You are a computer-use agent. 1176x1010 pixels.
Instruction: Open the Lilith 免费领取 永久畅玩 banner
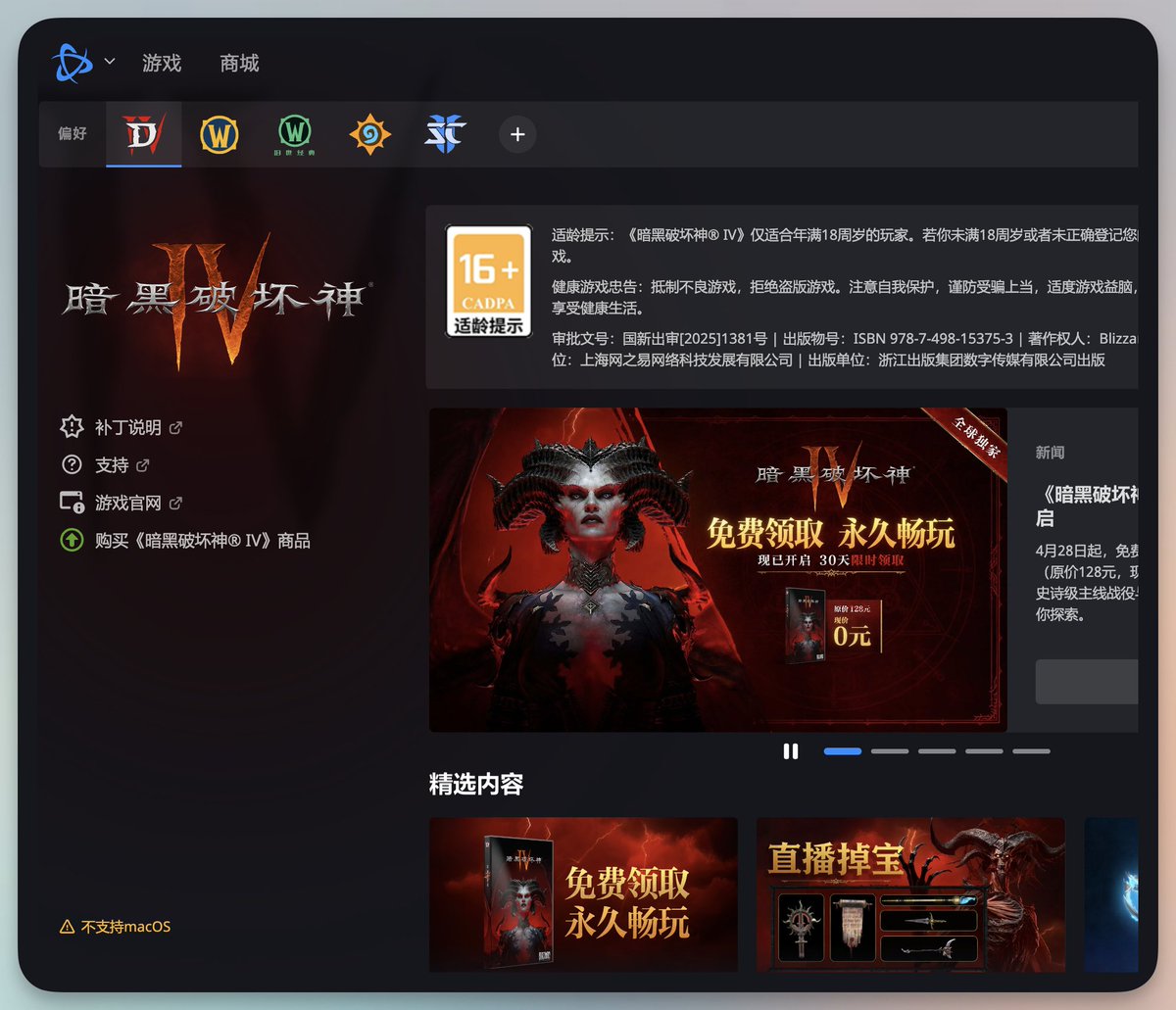coord(718,570)
